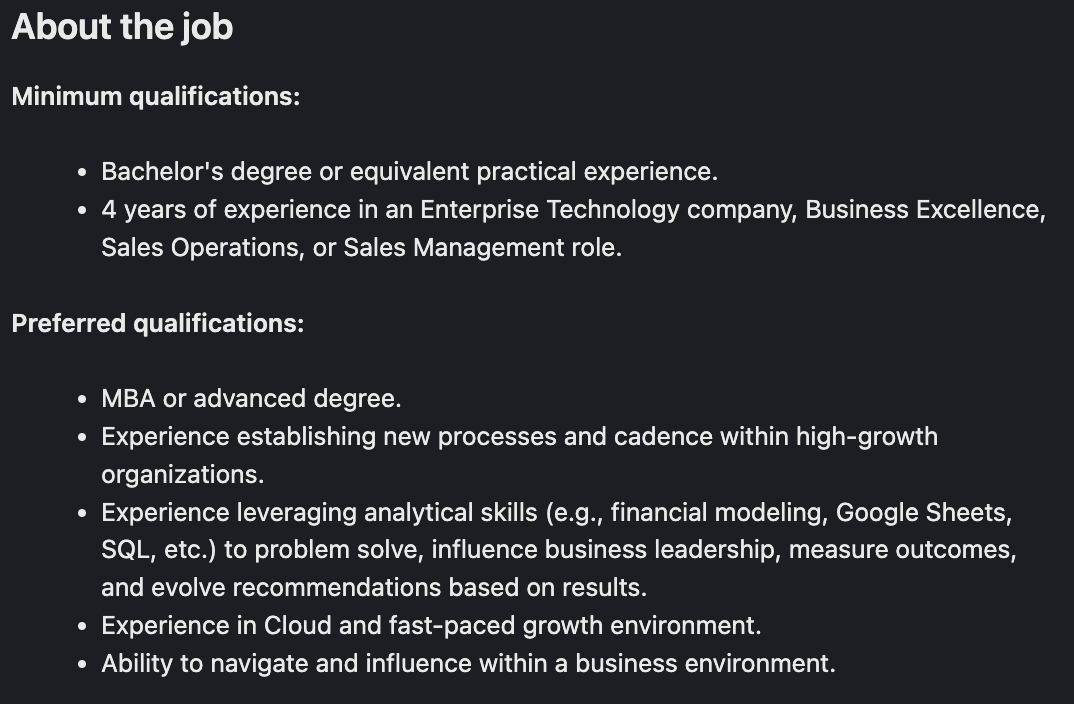Screen dimensions: 1074x704
Task: Click the words "Google Sheets"
Action: (922, 513)
